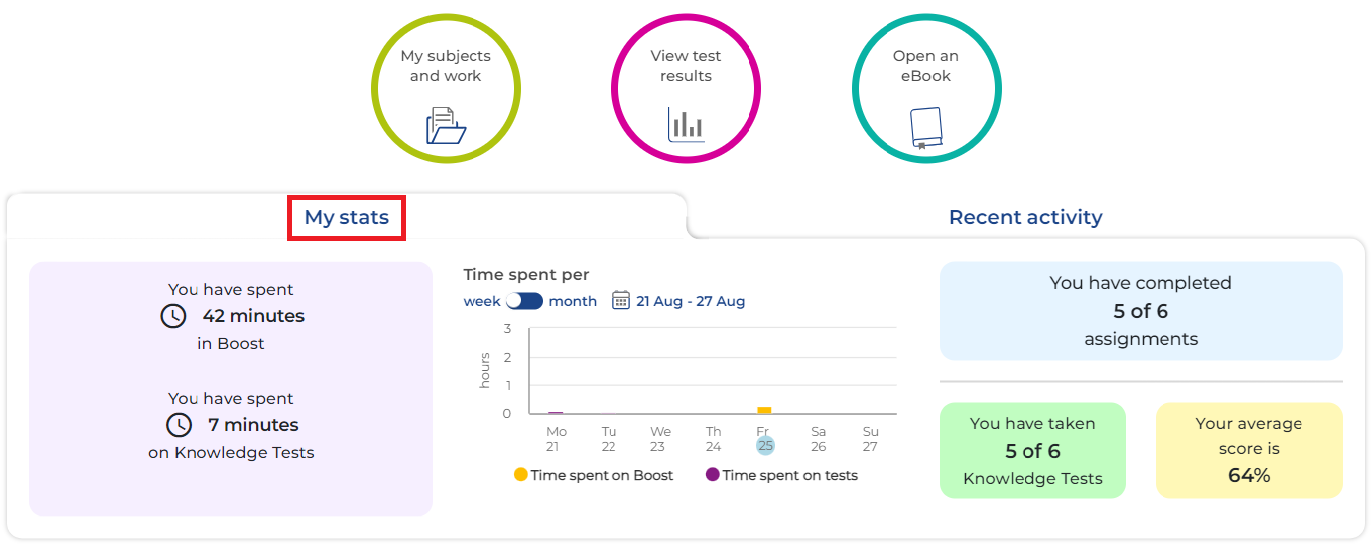This screenshot has height=544, width=1371.
Task: Click the calendar icon beside date range
Action: tap(621, 300)
